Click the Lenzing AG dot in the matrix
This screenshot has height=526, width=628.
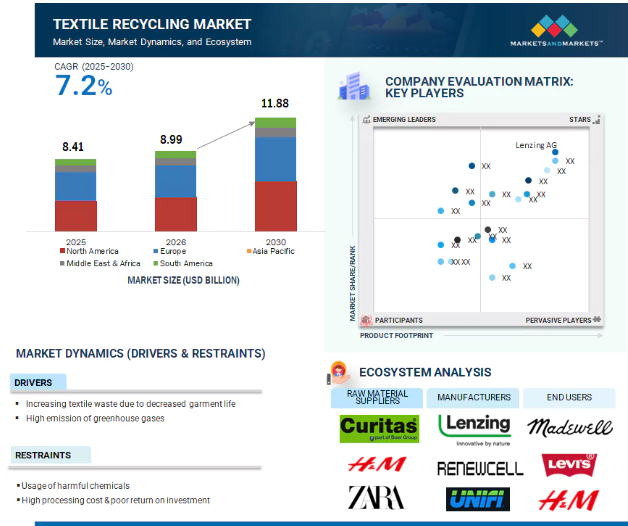coord(555,152)
